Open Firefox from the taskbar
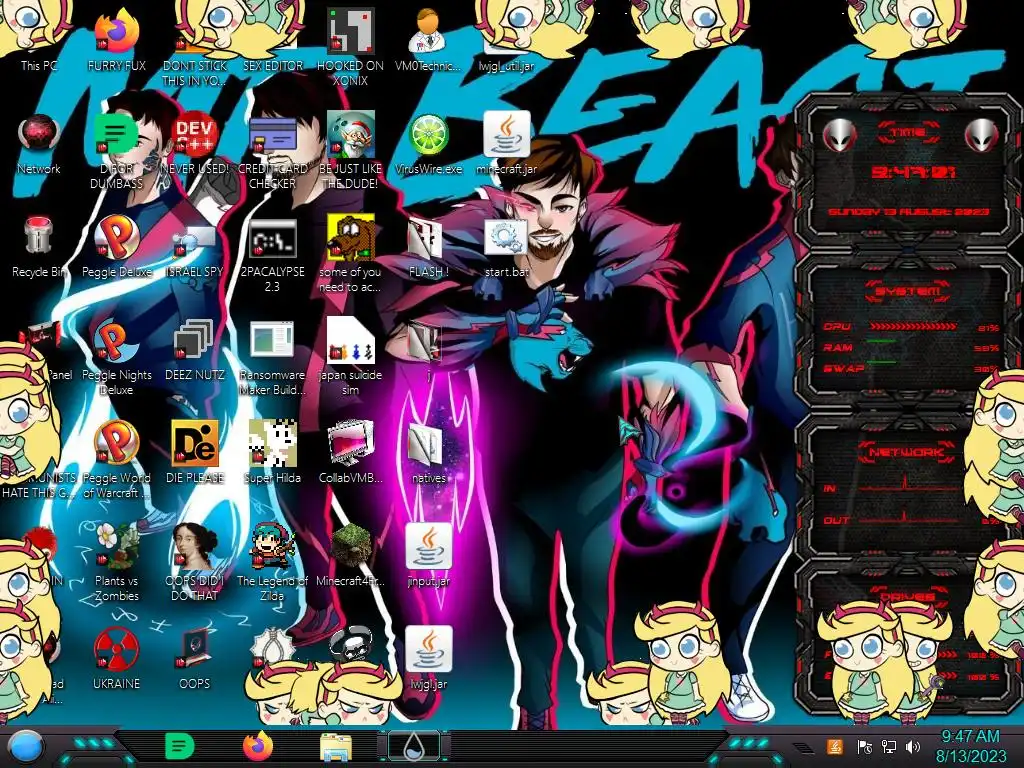 click(258, 746)
